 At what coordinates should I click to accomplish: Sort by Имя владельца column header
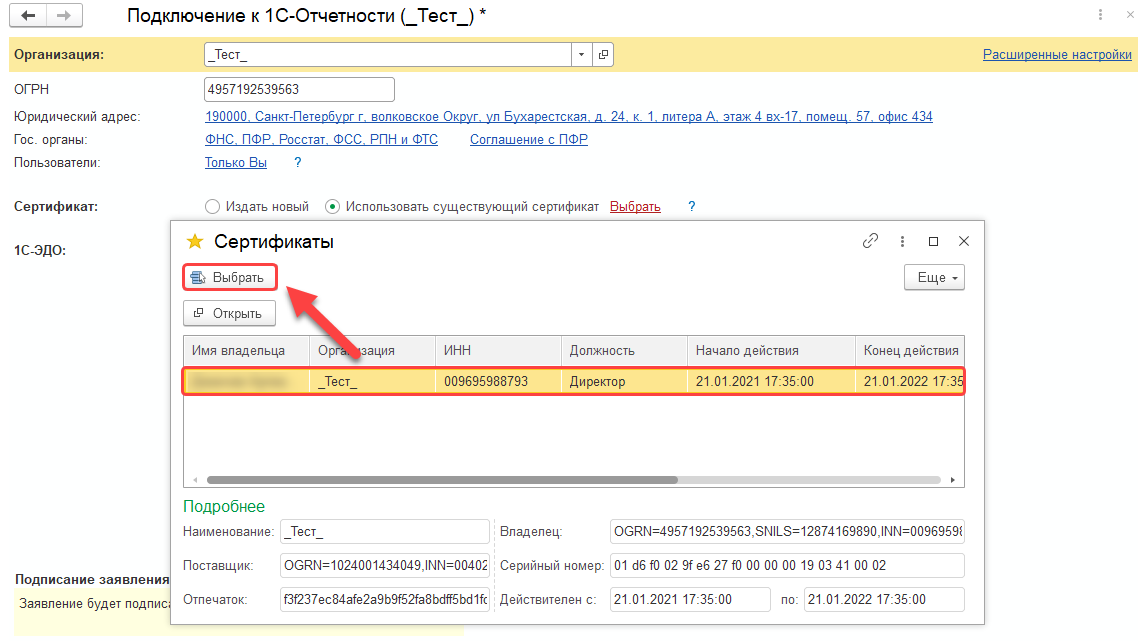(246, 351)
